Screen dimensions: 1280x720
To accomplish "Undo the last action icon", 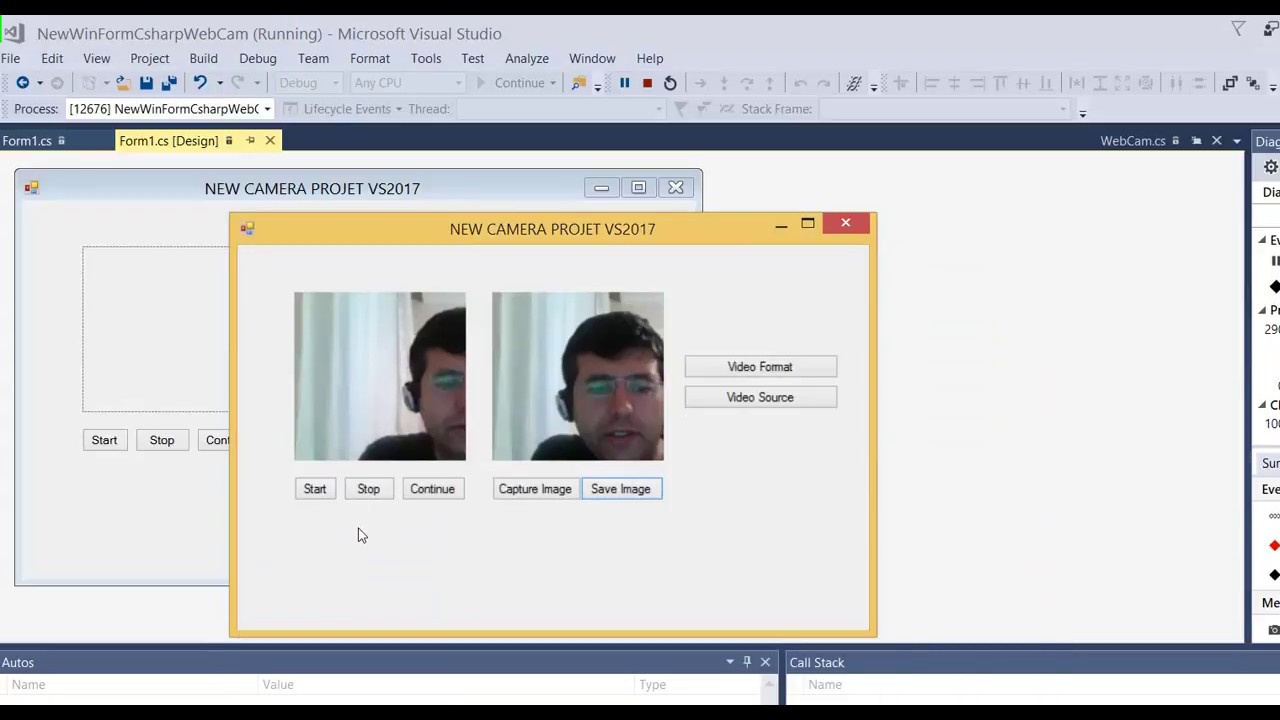I will point(199,83).
